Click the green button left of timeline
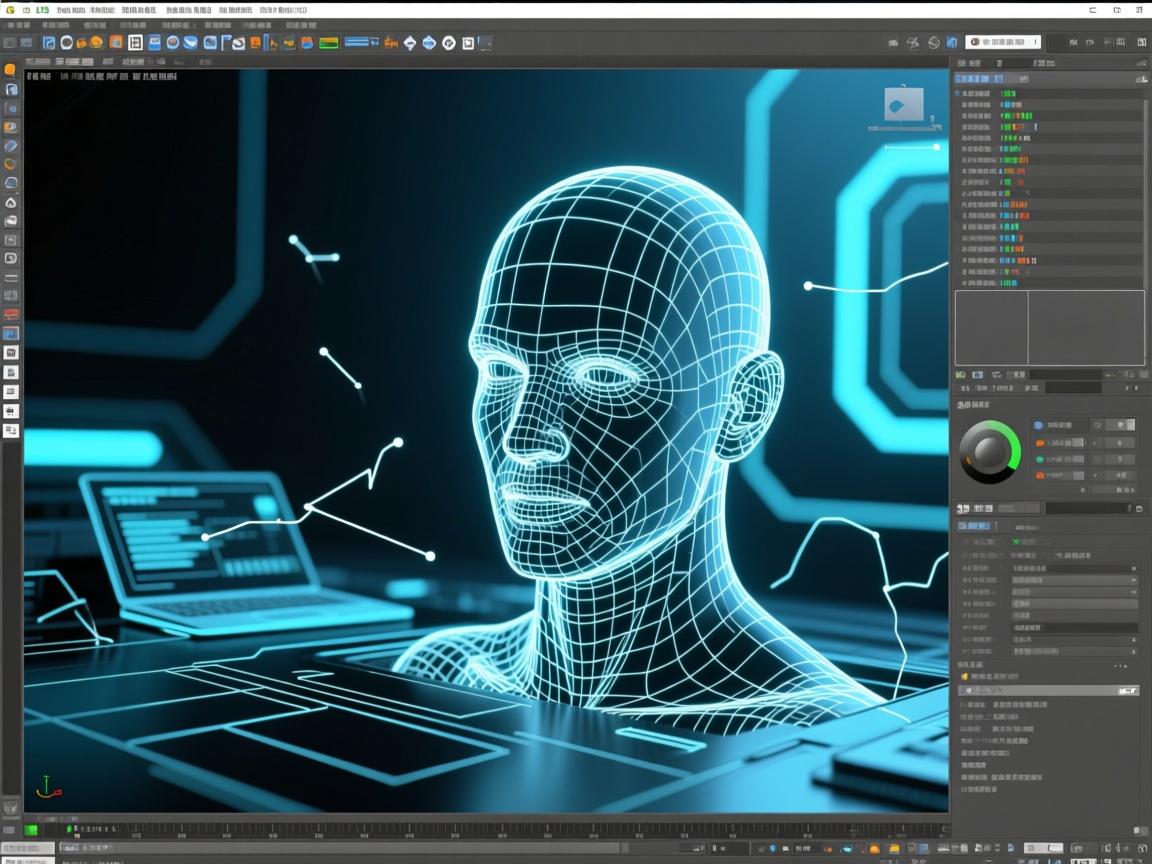1152x864 pixels. [32, 829]
